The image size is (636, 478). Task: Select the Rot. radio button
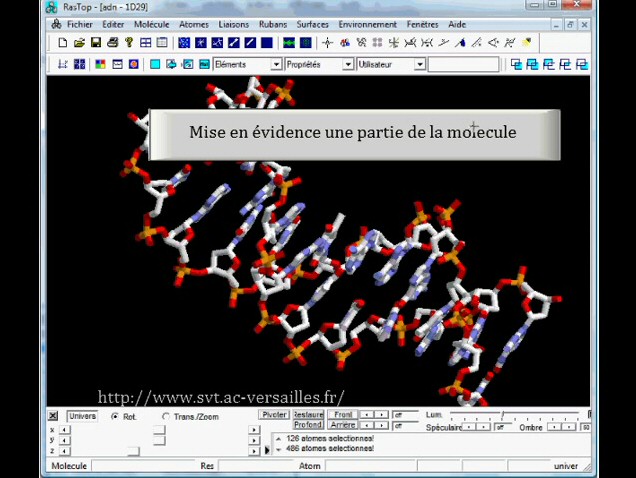click(115, 416)
